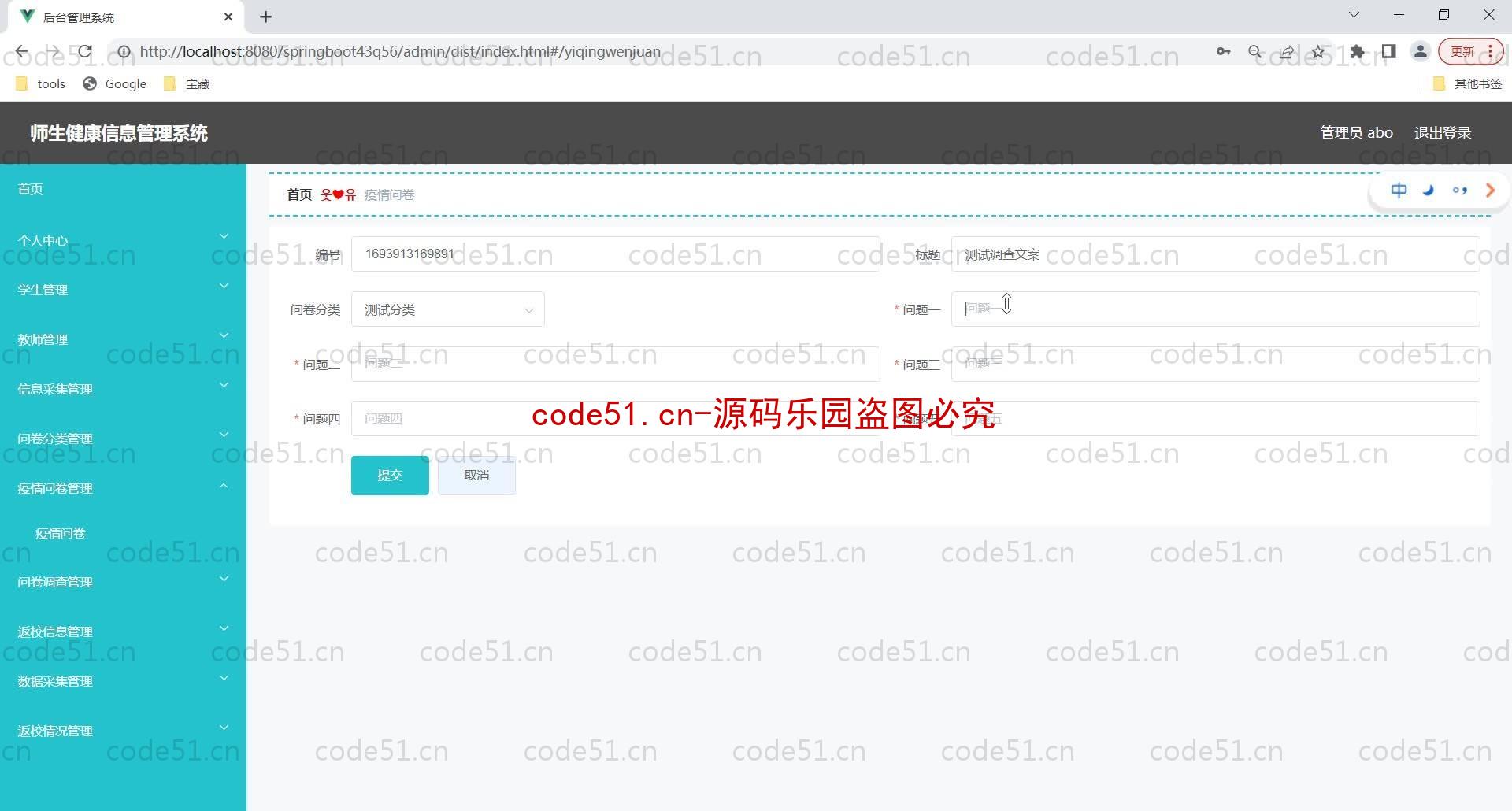Viewport: 1512px width, 811px height.
Task: Open the tab search chevron in title bar
Action: pyautogui.click(x=1354, y=15)
